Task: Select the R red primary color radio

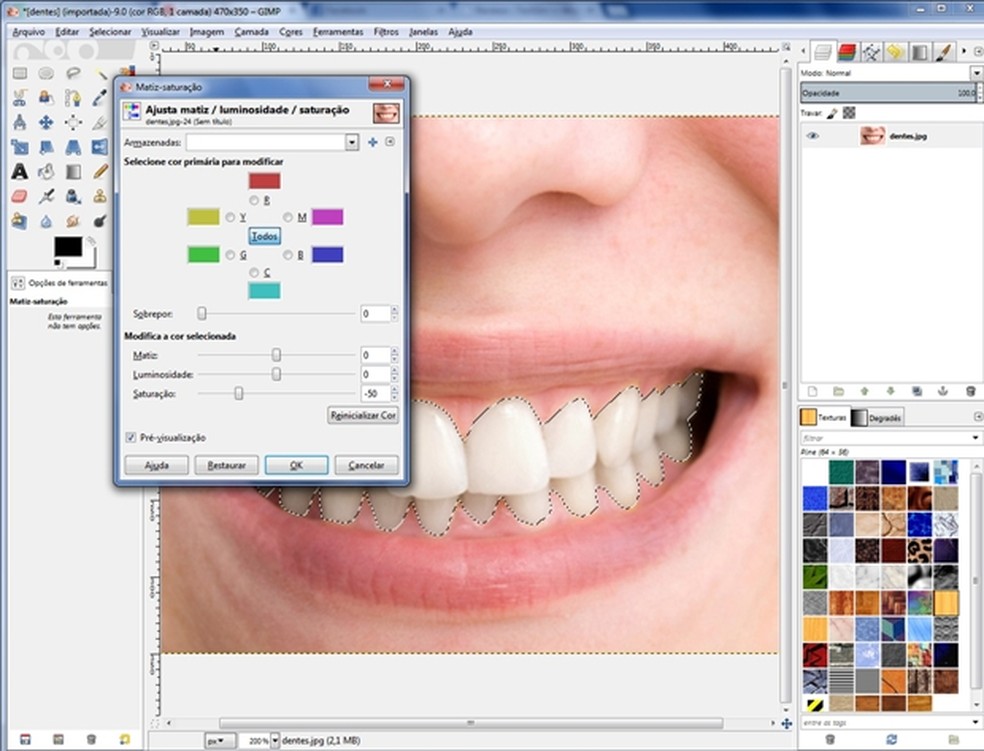Action: [x=254, y=200]
